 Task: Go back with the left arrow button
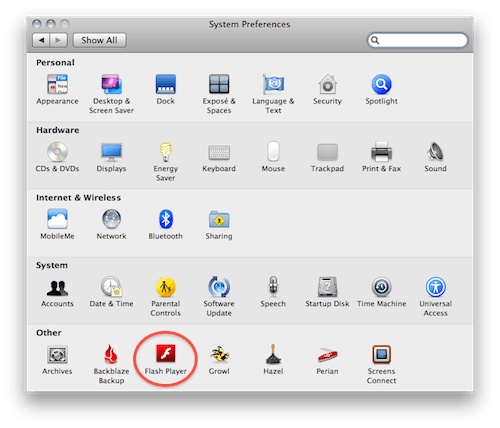click(x=41, y=40)
